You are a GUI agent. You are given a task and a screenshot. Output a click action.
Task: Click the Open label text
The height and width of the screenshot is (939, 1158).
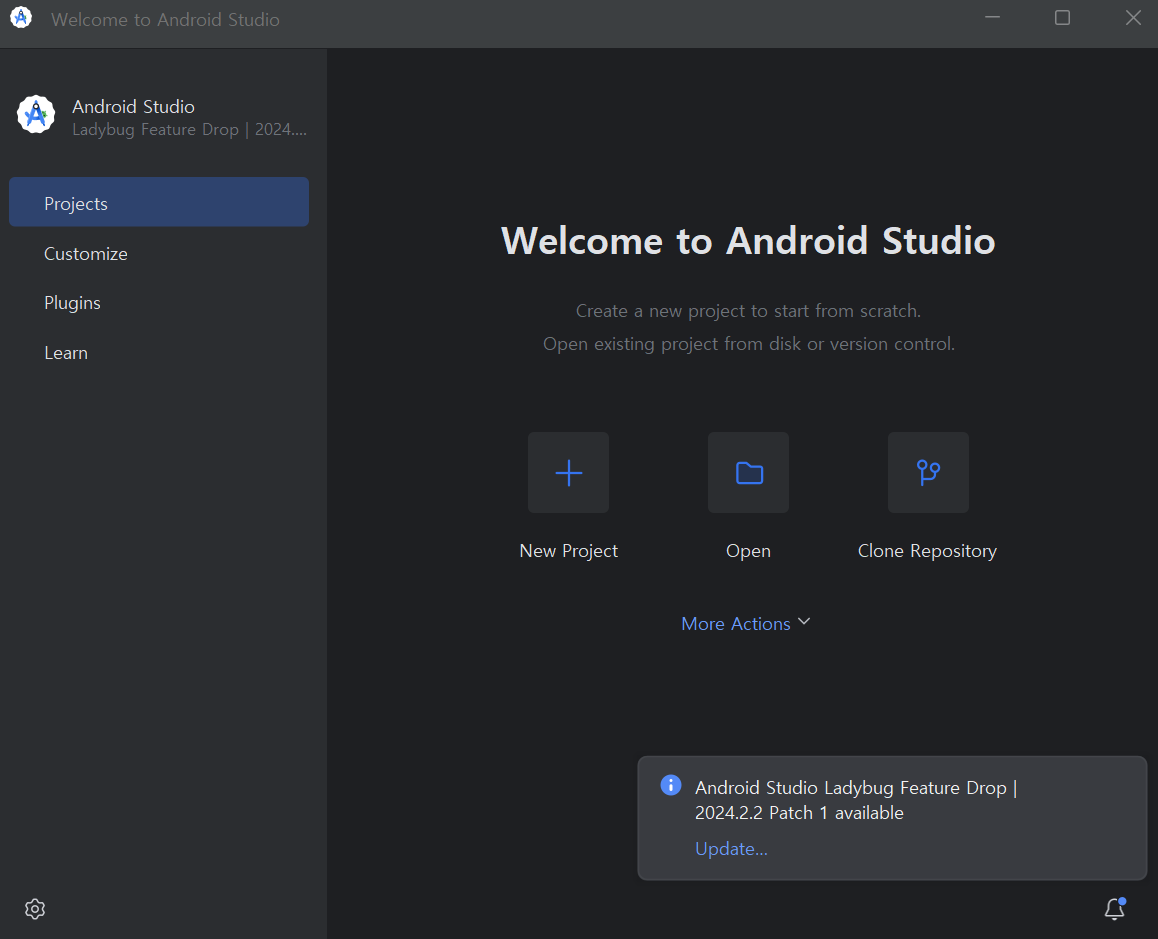[x=748, y=551]
